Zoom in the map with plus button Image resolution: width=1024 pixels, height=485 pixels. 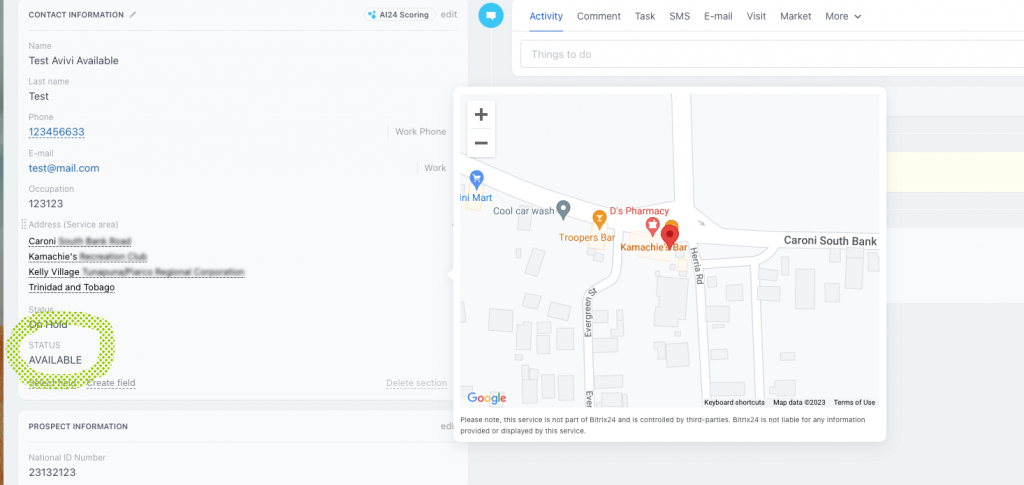tap(481, 115)
